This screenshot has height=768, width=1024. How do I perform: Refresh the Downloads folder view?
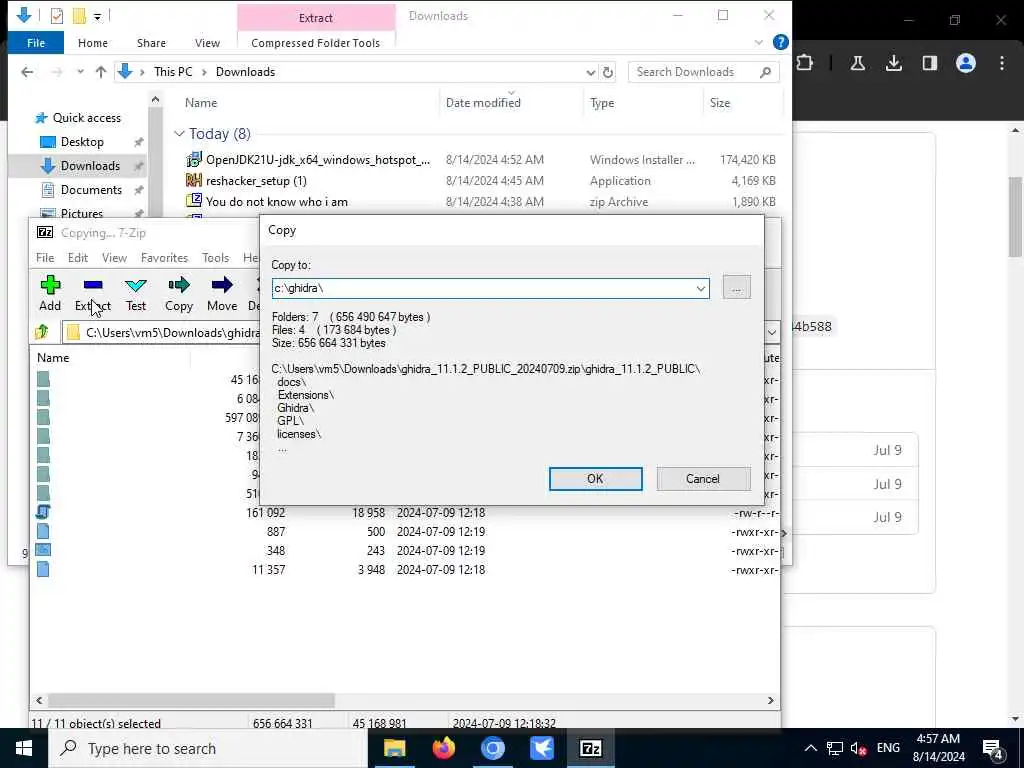[607, 72]
